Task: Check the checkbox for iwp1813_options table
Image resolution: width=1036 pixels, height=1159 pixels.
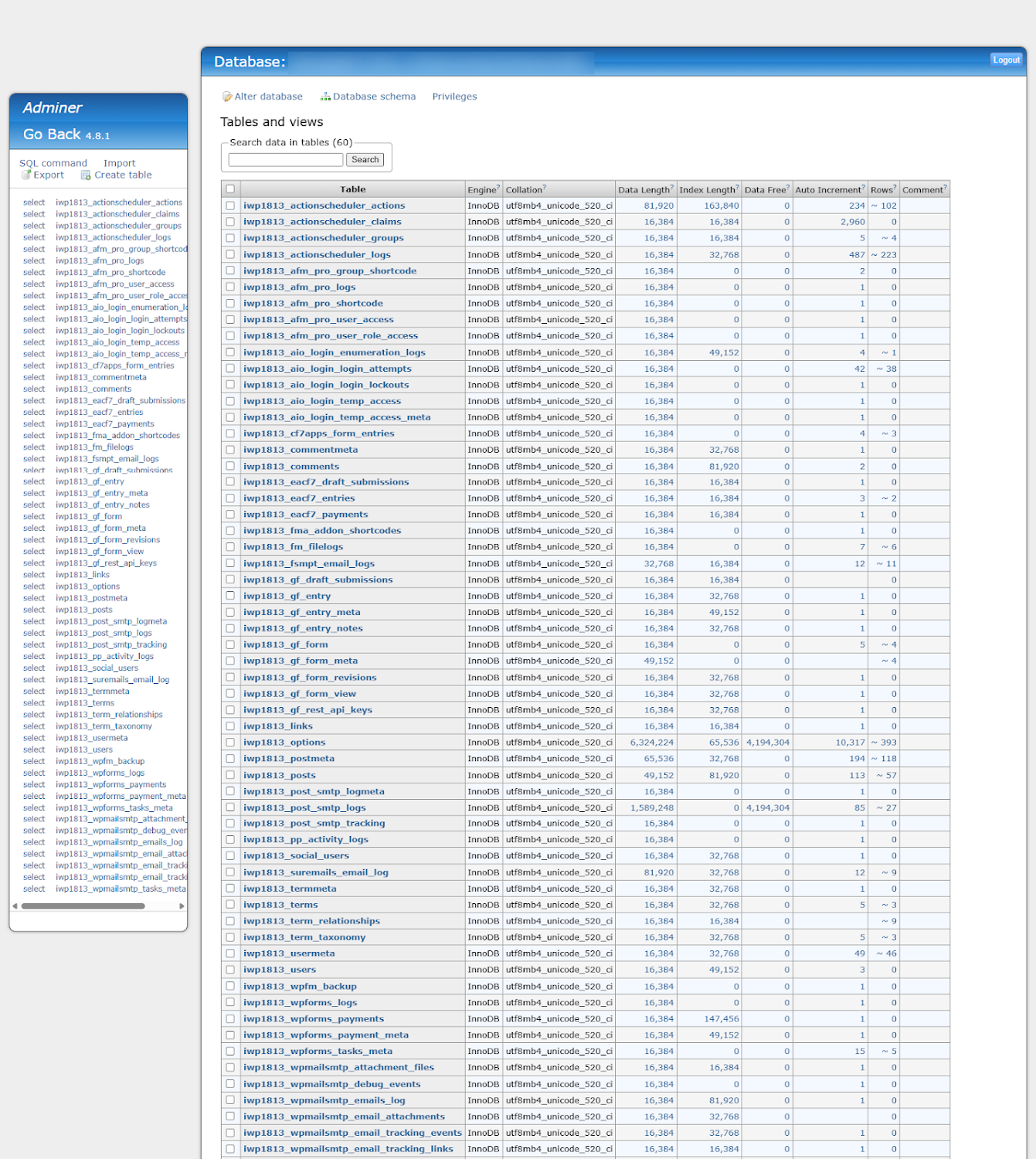Action: [x=229, y=742]
